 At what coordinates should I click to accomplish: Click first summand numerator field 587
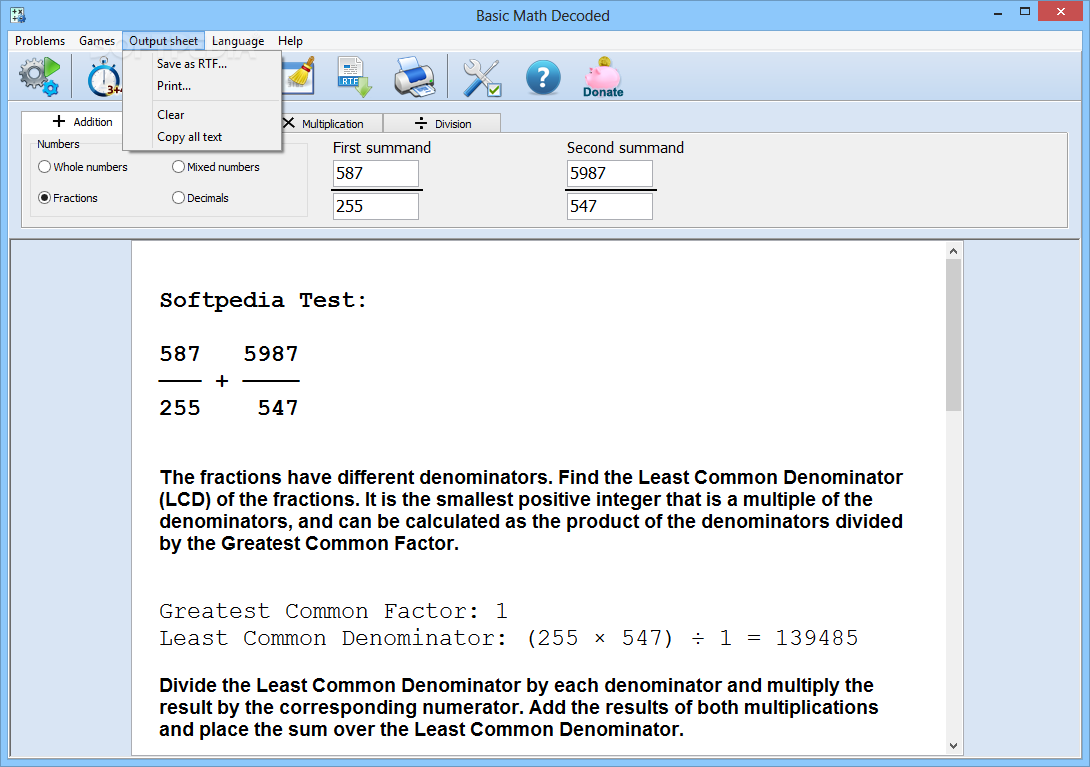tap(375, 173)
